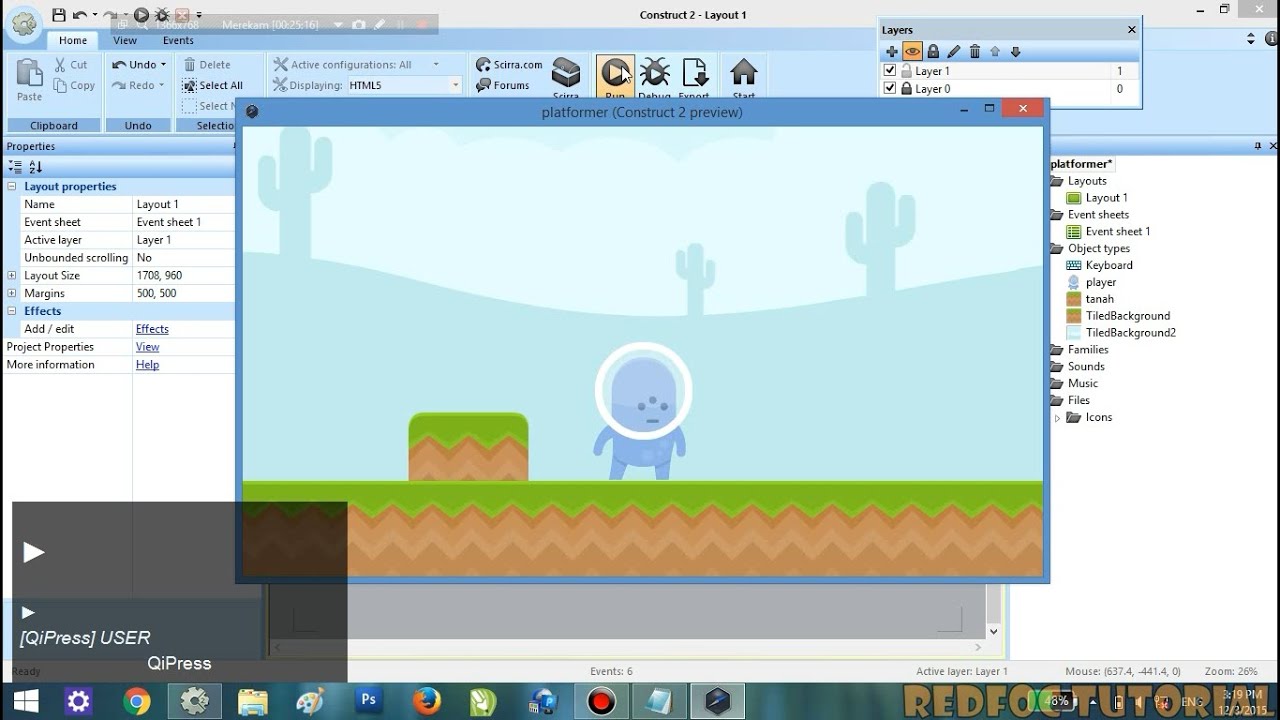
Task: Open the Windows Start menu
Action: [25, 700]
